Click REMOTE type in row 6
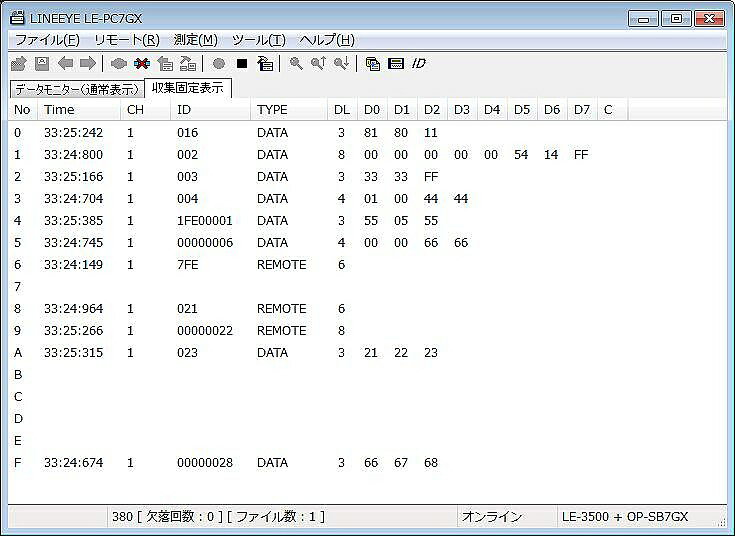 (x=281, y=264)
